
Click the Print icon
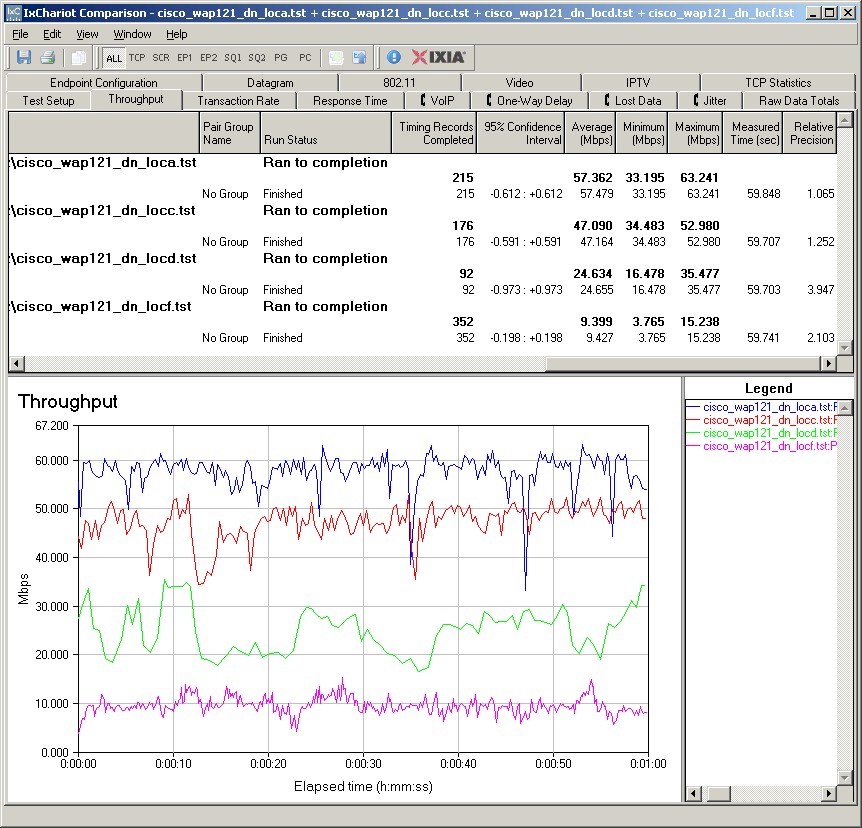pyautogui.click(x=48, y=57)
